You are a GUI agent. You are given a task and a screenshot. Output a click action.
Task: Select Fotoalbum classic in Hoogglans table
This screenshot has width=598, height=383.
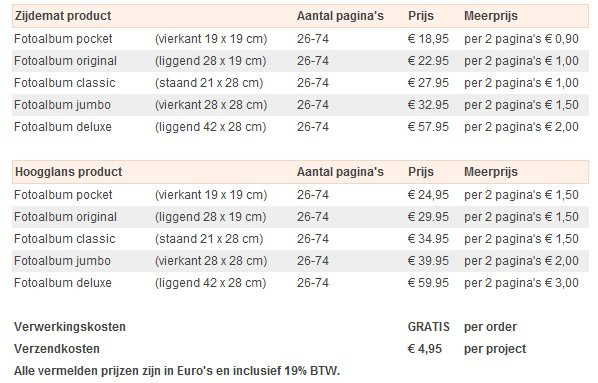pyautogui.click(x=64, y=239)
